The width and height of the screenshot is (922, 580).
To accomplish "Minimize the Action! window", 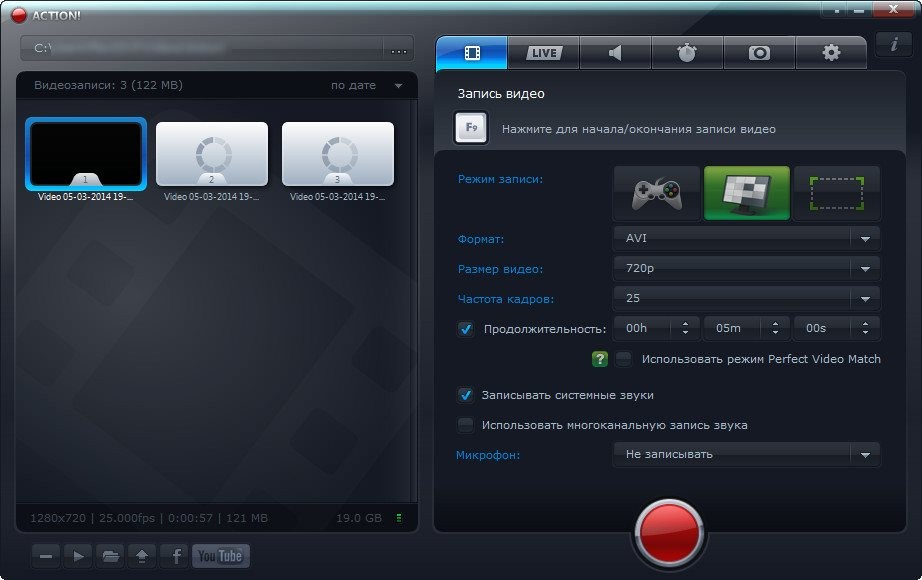I will coord(860,10).
